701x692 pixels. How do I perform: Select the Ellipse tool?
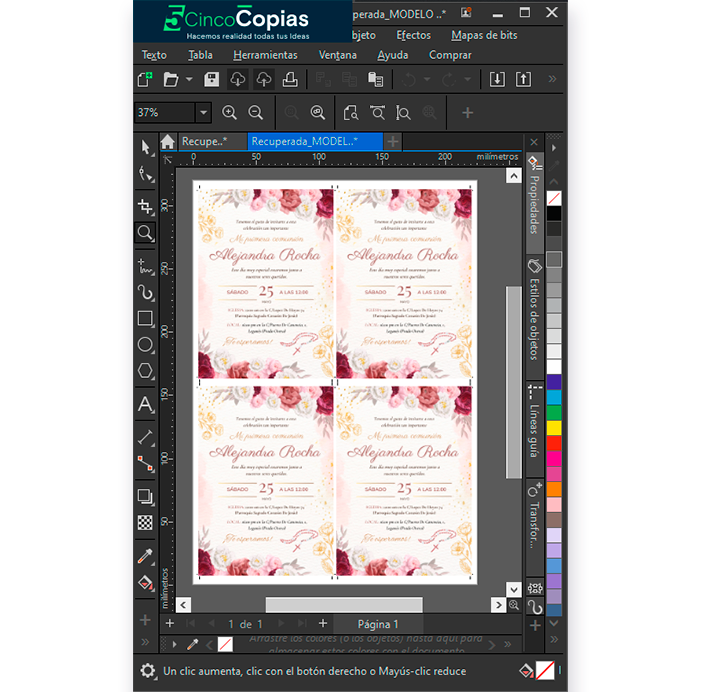pos(146,345)
